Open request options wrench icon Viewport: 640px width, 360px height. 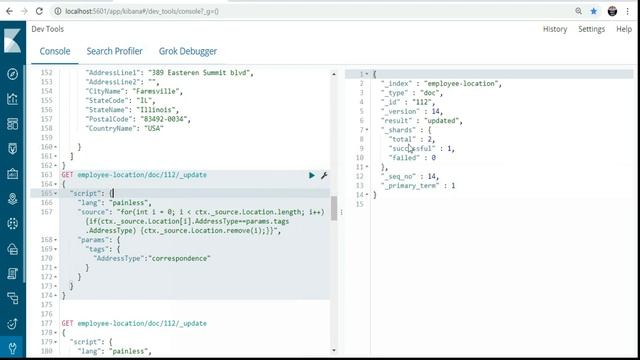(x=324, y=176)
